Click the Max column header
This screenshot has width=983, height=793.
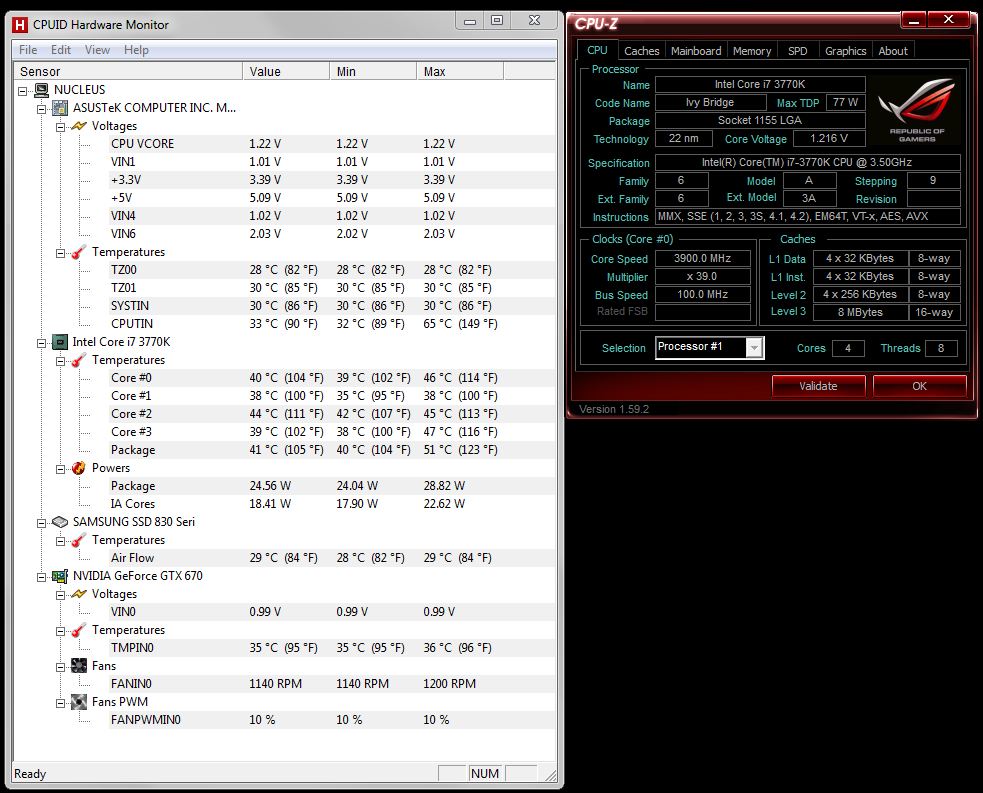(460, 71)
